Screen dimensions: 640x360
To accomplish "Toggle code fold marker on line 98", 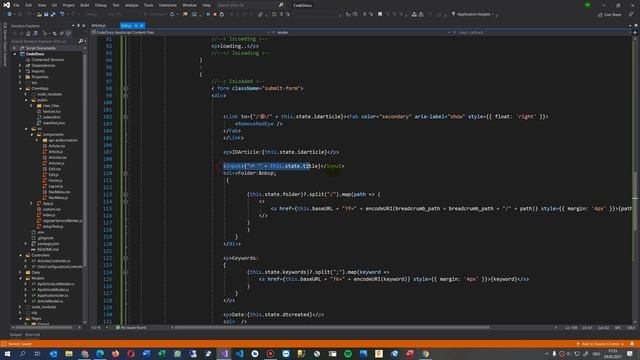I will pos(125,88).
